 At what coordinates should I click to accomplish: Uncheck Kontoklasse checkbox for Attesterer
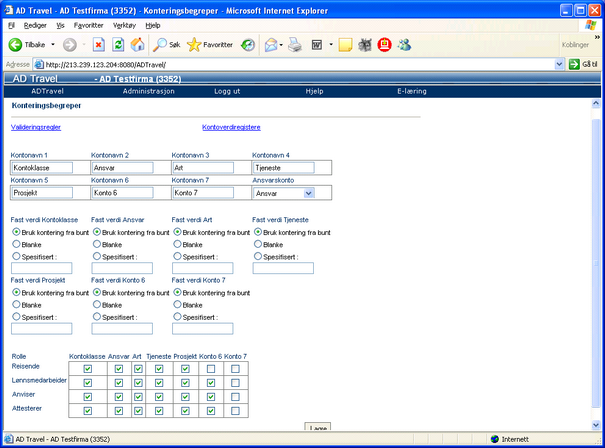click(x=88, y=410)
